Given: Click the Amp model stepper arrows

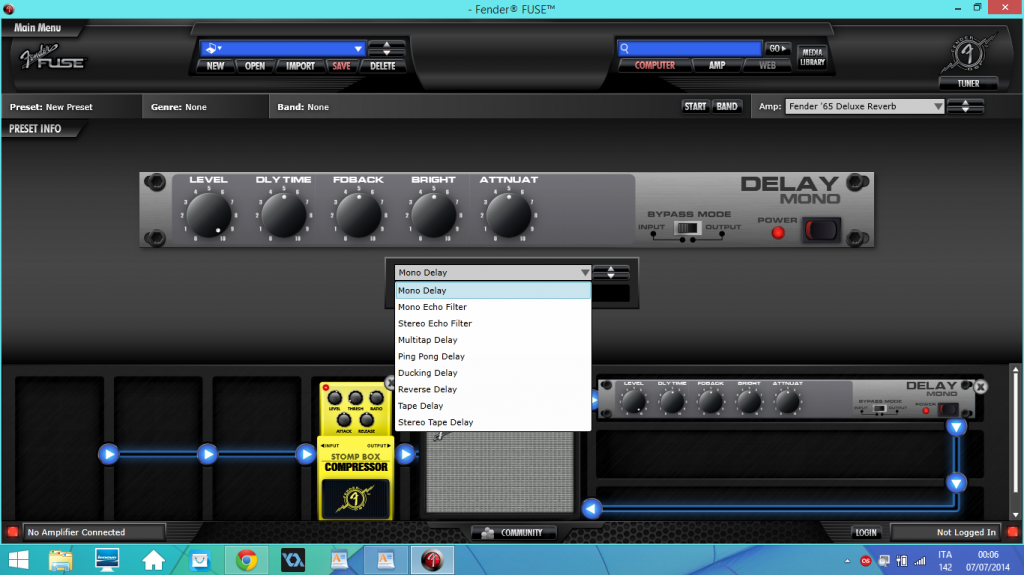Looking at the screenshot, I should click(x=965, y=107).
